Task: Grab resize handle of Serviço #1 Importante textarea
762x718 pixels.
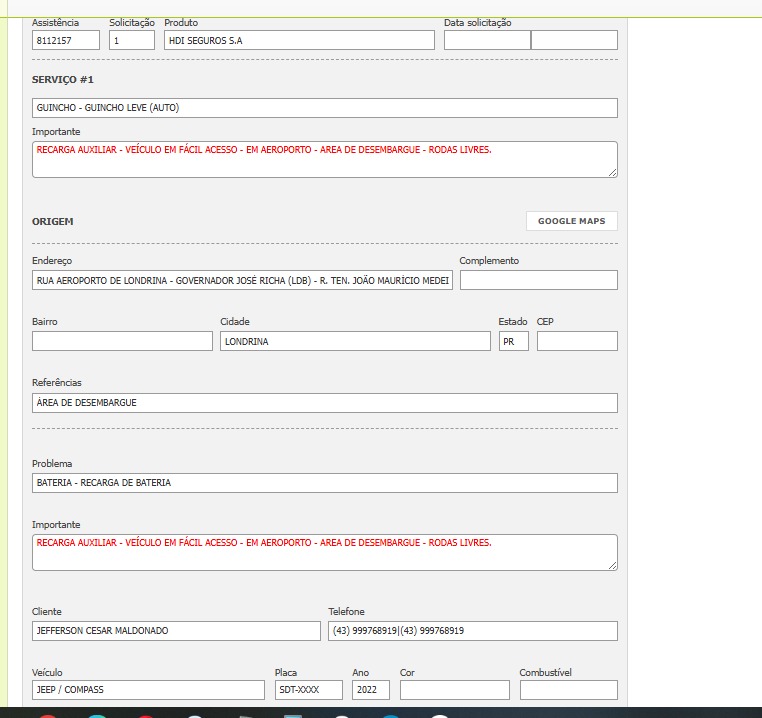Action: [612, 173]
